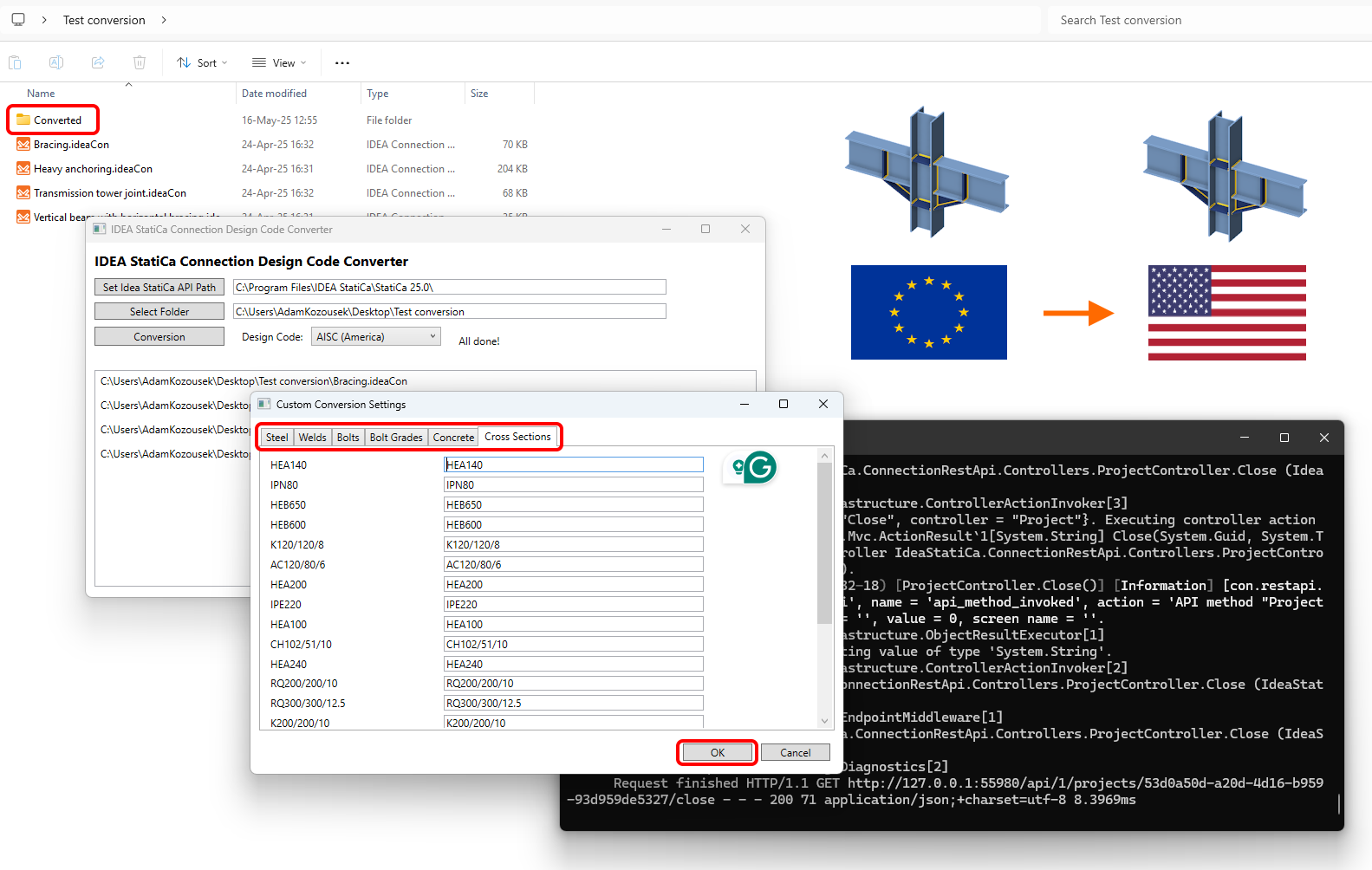
Task: Click the green Grammarly icon
Action: (x=760, y=468)
